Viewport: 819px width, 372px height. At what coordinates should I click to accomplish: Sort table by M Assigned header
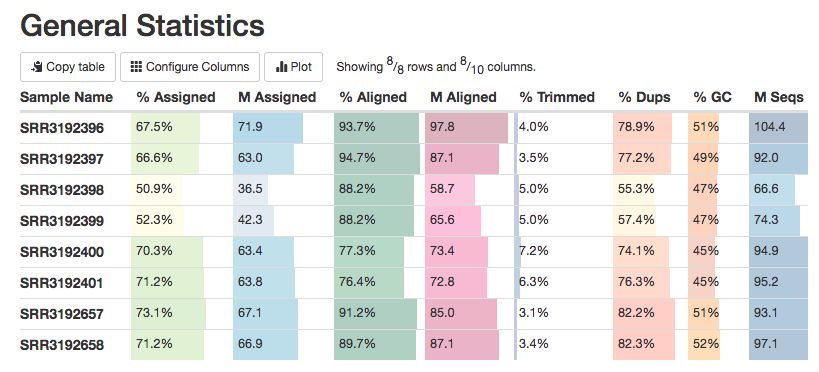click(x=277, y=97)
